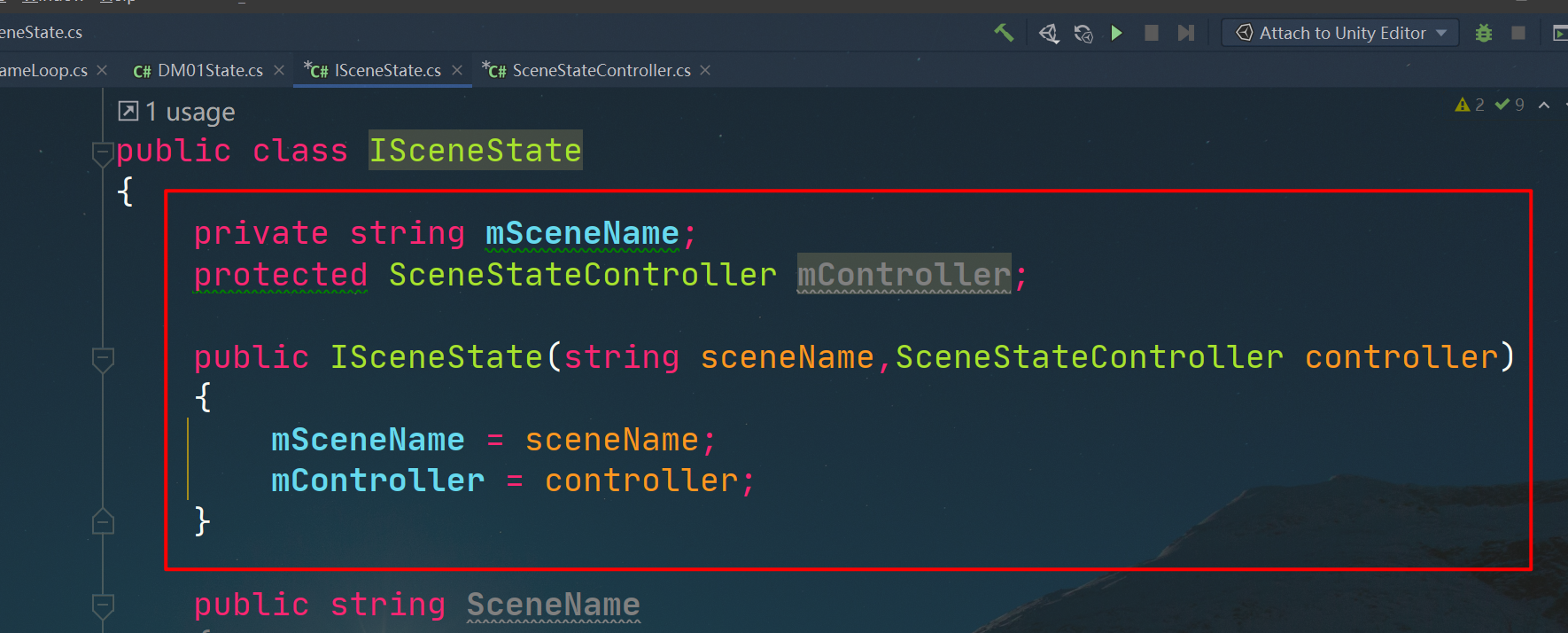The image size is (1568, 633).
Task: Click the green Debug bug icon
Action: point(1484,34)
